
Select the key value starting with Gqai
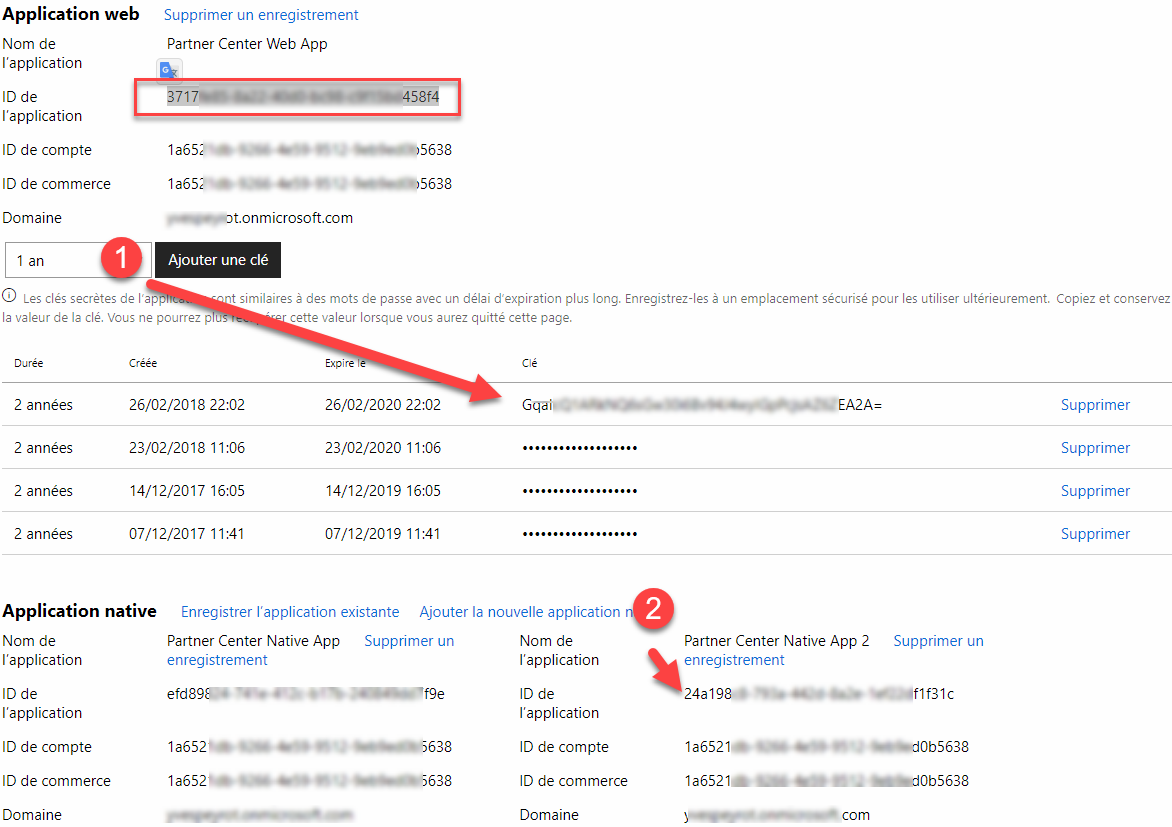(702, 405)
